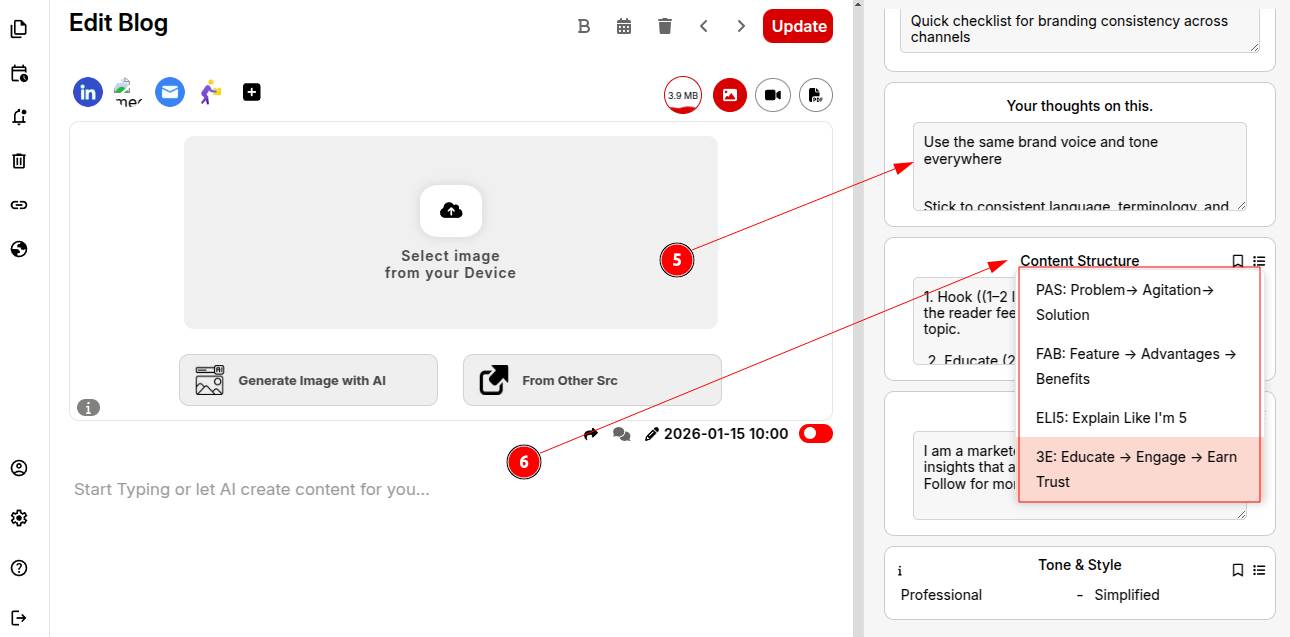Click the red Update button

pyautogui.click(x=798, y=26)
